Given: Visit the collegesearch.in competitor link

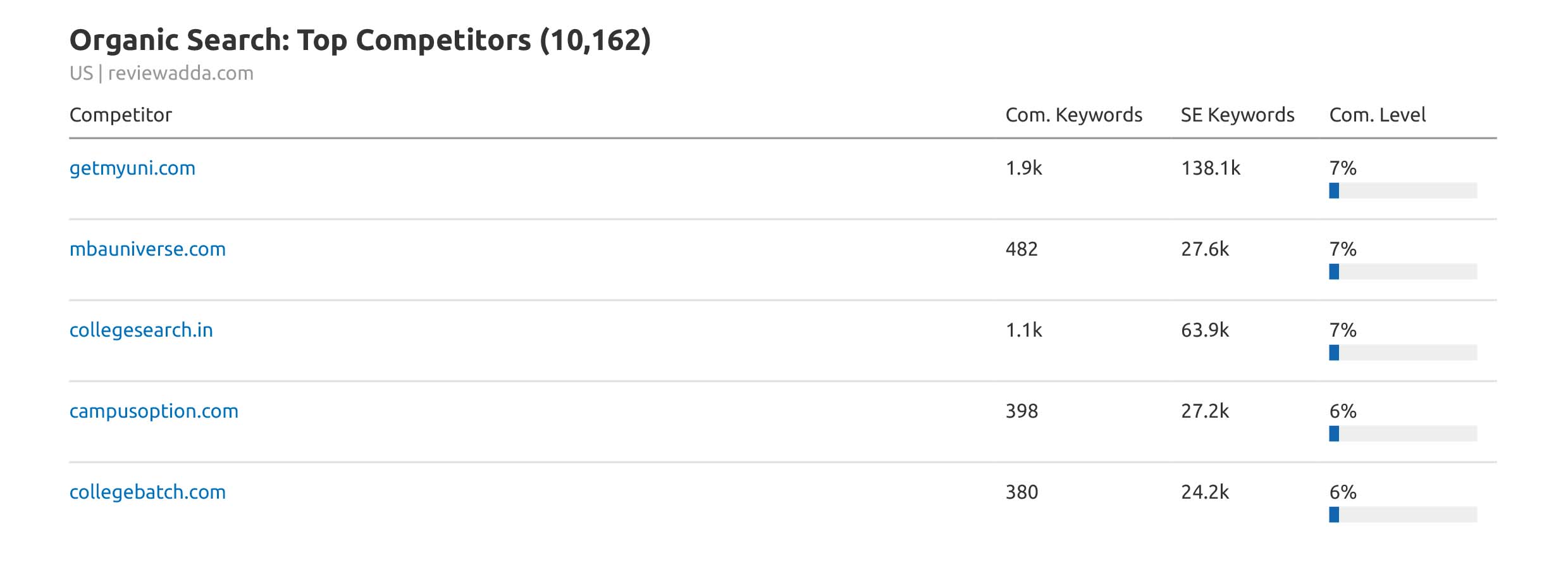Looking at the screenshot, I should click(141, 330).
